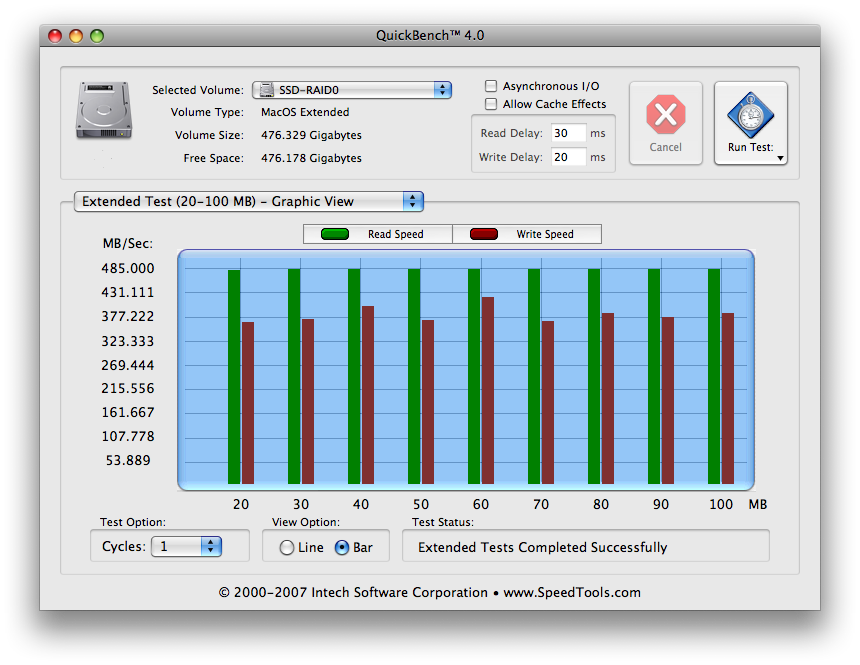Click the red write bar at 60 MB

(488, 391)
